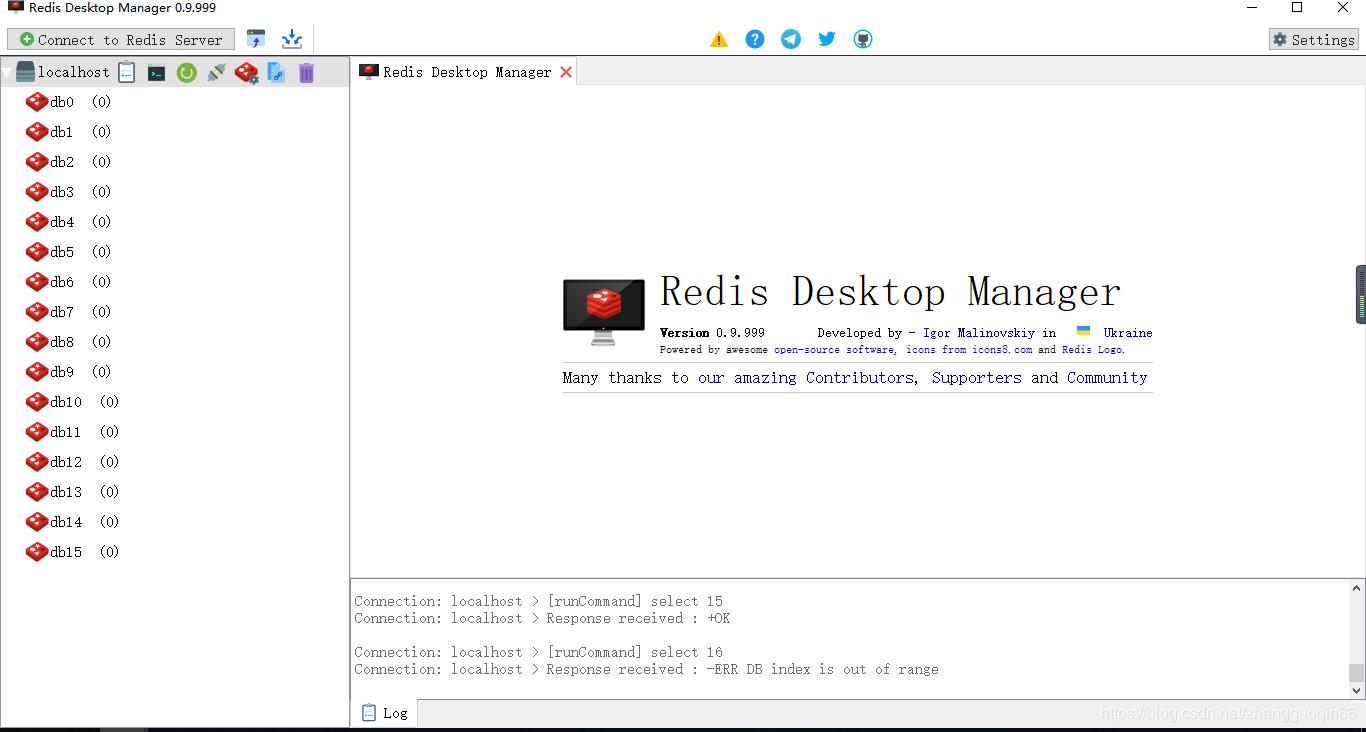1366x732 pixels.
Task: Open the Igor Malinovskiy link
Action: tap(979, 333)
